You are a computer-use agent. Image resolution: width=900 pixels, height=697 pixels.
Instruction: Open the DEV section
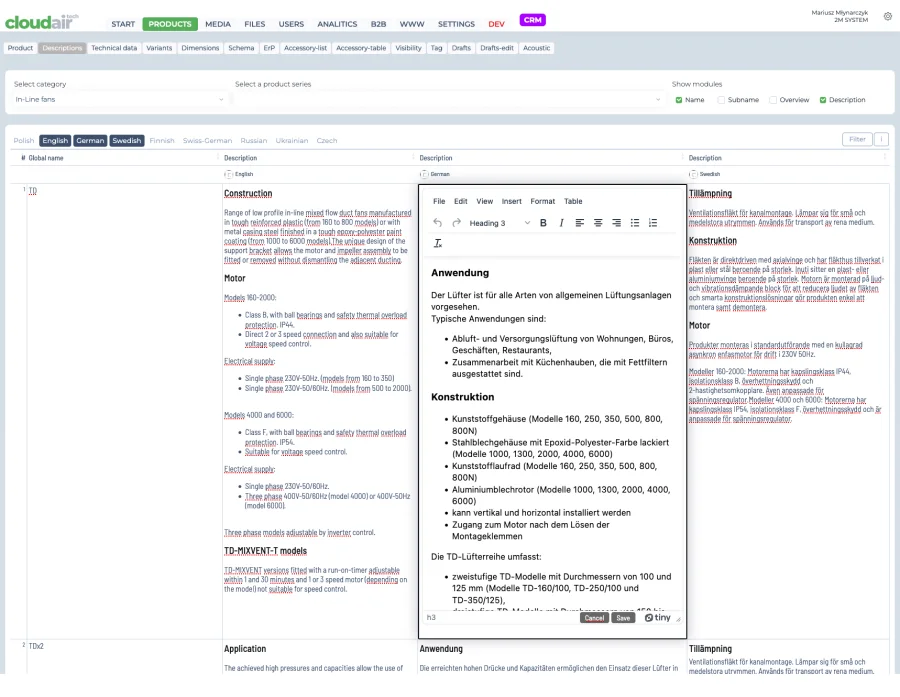pos(496,24)
